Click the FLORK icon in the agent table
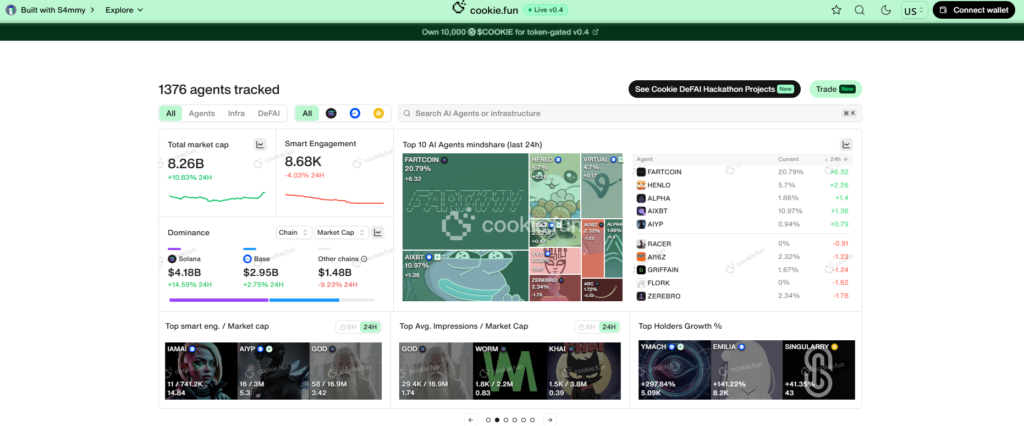This screenshot has width=1024, height=426. pyautogui.click(x=641, y=283)
